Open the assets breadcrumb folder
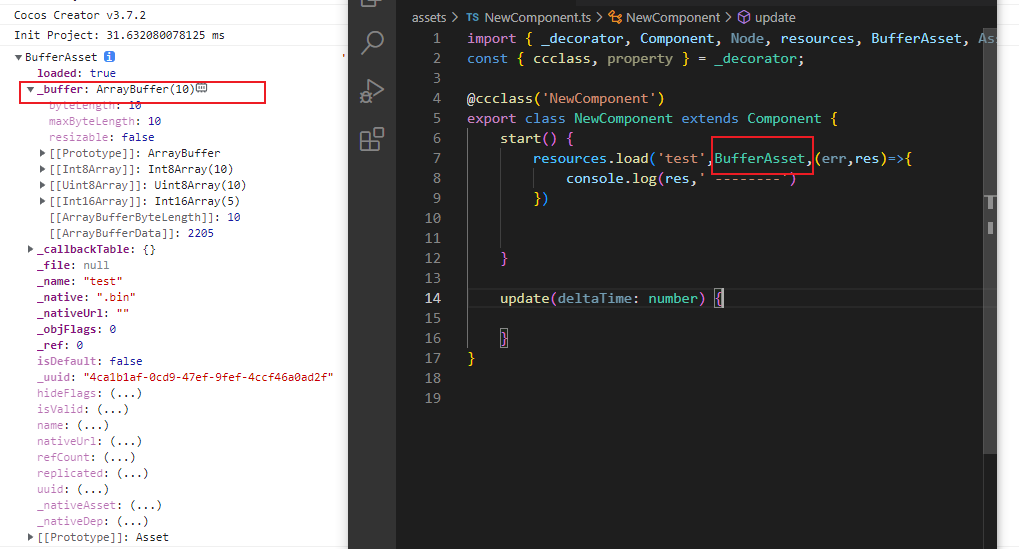The image size is (1019, 549). (429, 18)
